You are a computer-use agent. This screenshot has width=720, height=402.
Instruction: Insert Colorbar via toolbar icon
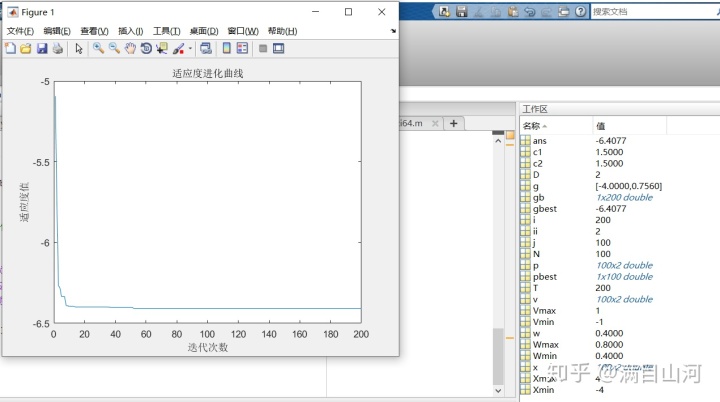click(x=226, y=48)
